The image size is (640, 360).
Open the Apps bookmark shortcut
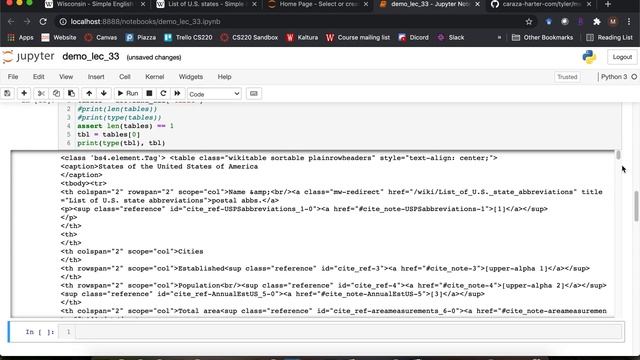click(x=20, y=38)
